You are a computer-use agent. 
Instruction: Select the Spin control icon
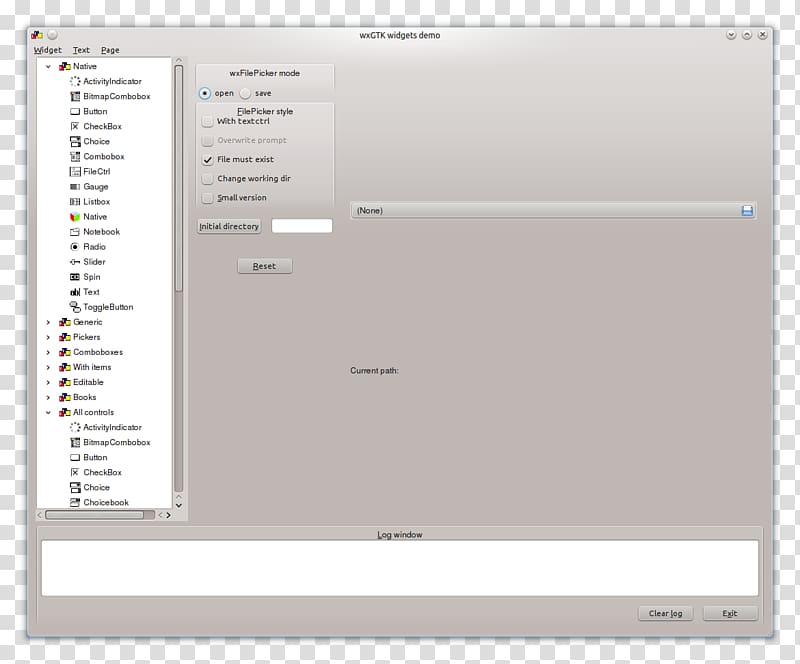(75, 277)
